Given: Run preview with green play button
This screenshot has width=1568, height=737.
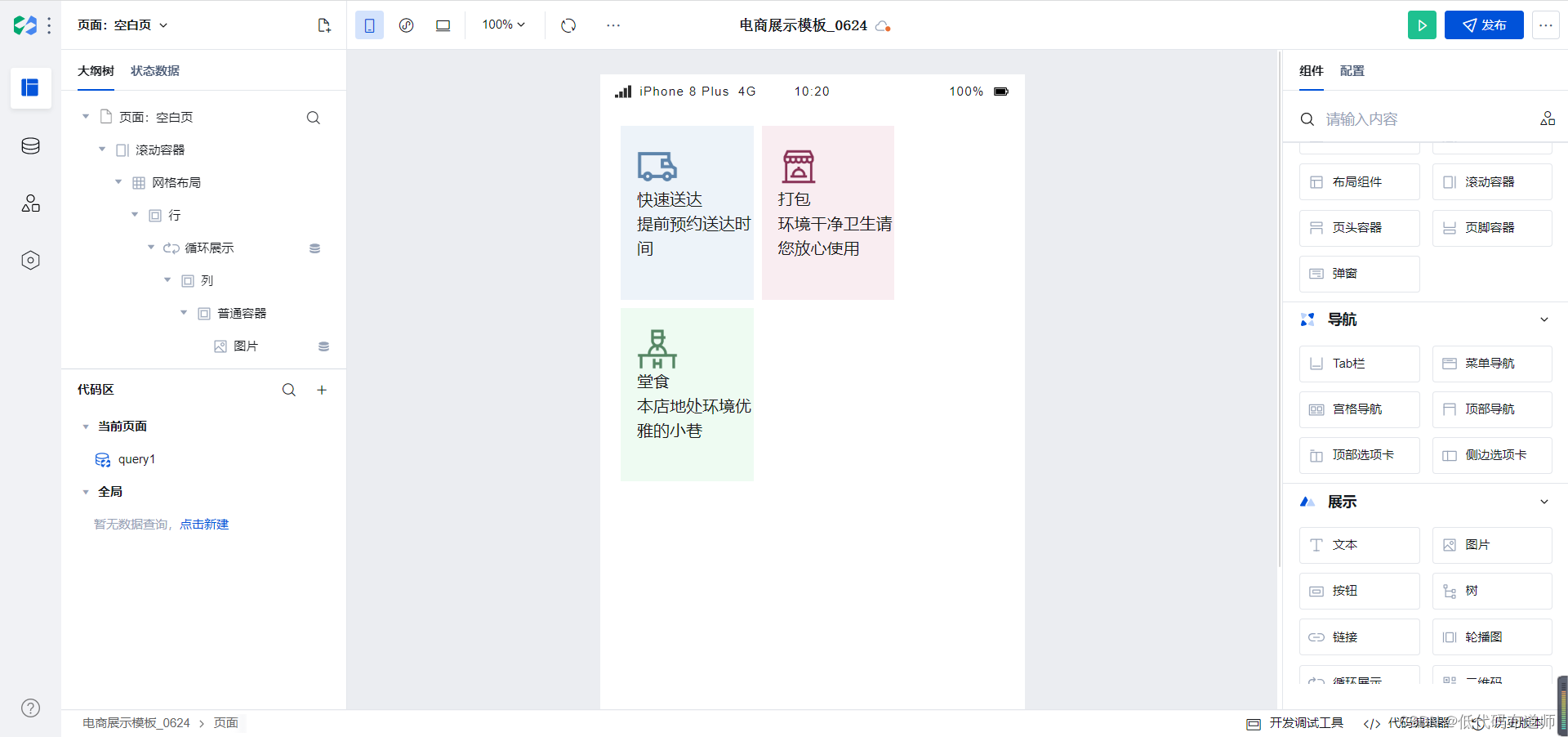Looking at the screenshot, I should tap(1422, 25).
